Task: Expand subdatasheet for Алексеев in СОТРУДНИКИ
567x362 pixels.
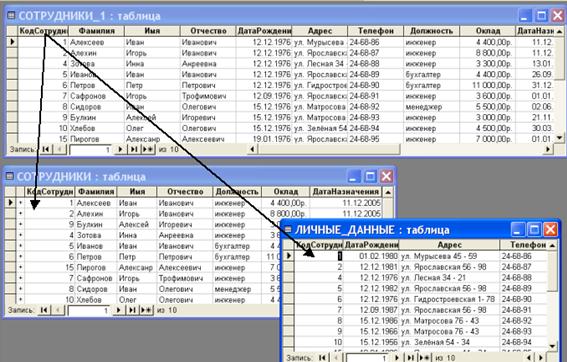Action: click(21, 203)
